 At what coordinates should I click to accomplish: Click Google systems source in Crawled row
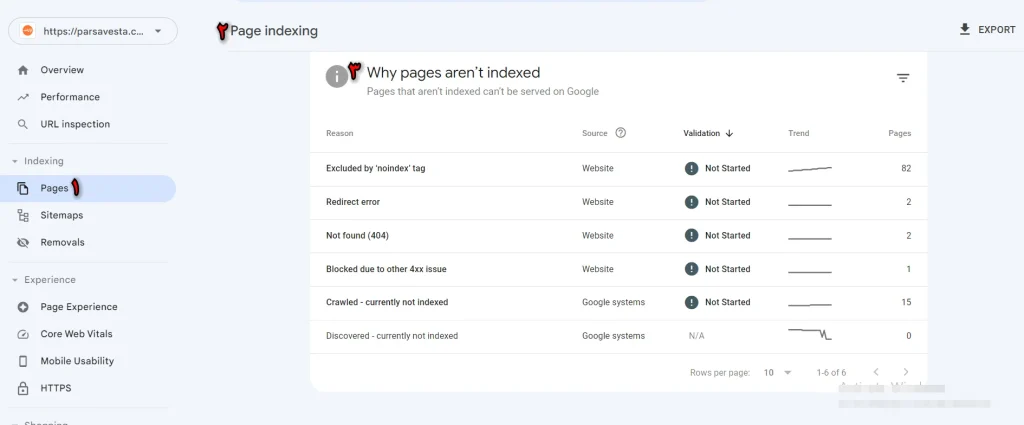[613, 302]
